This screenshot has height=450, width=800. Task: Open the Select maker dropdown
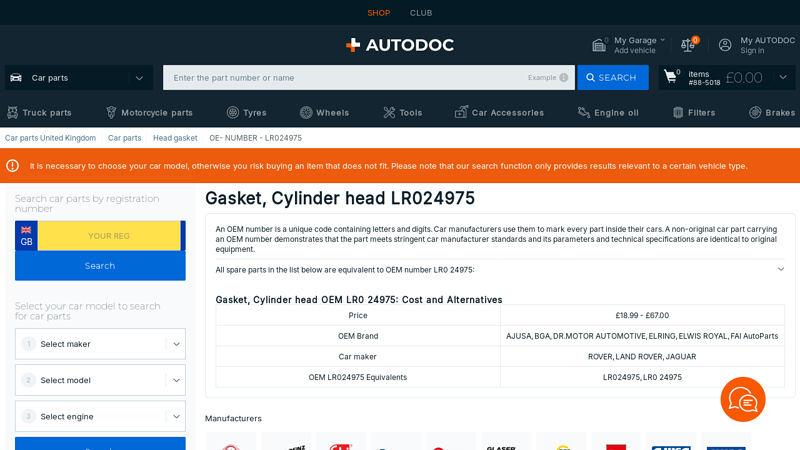click(100, 344)
